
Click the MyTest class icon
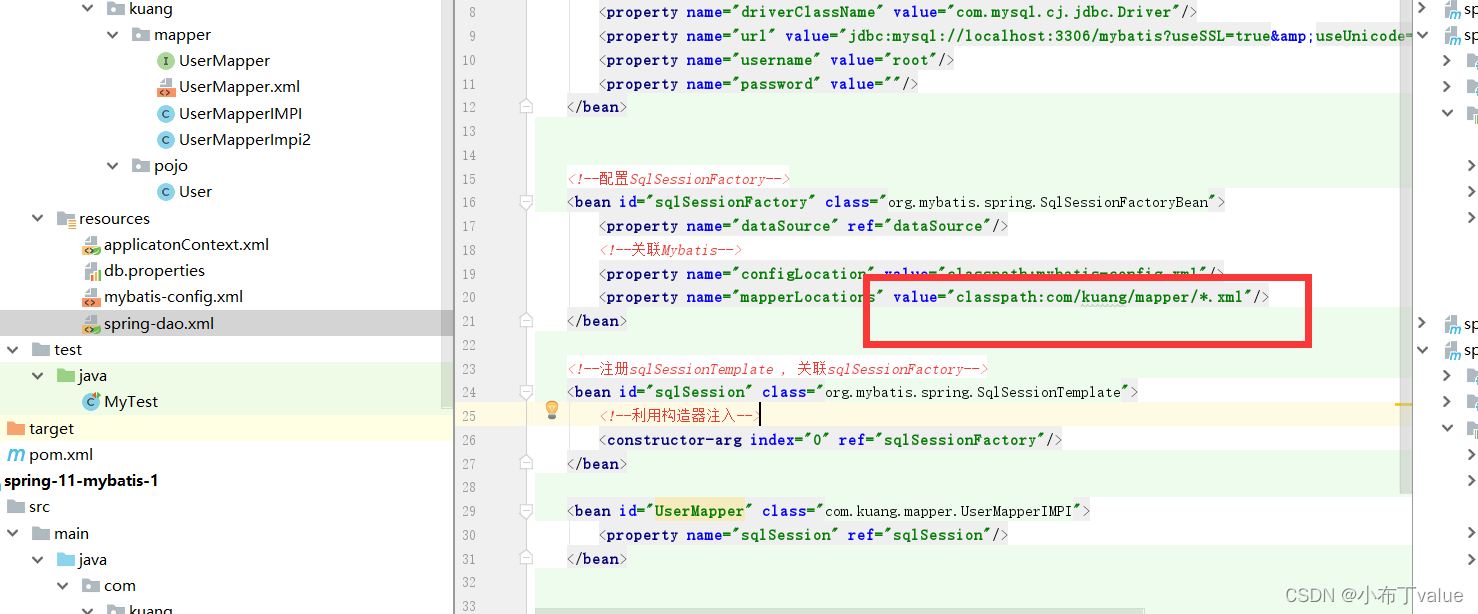91,402
